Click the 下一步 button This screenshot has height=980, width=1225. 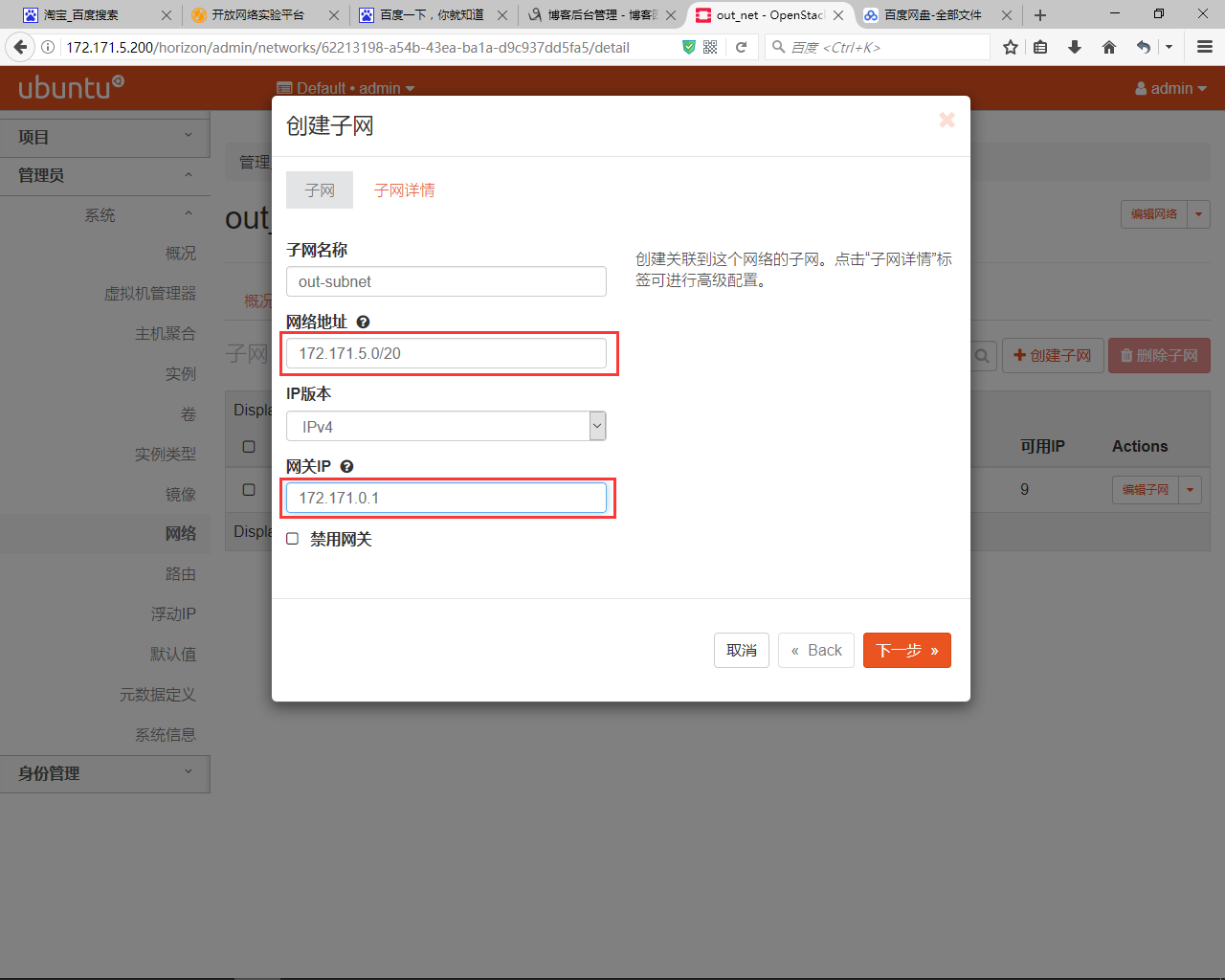coord(906,651)
